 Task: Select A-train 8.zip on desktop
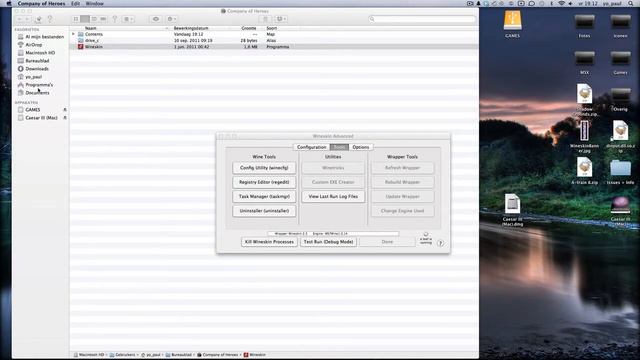point(584,171)
